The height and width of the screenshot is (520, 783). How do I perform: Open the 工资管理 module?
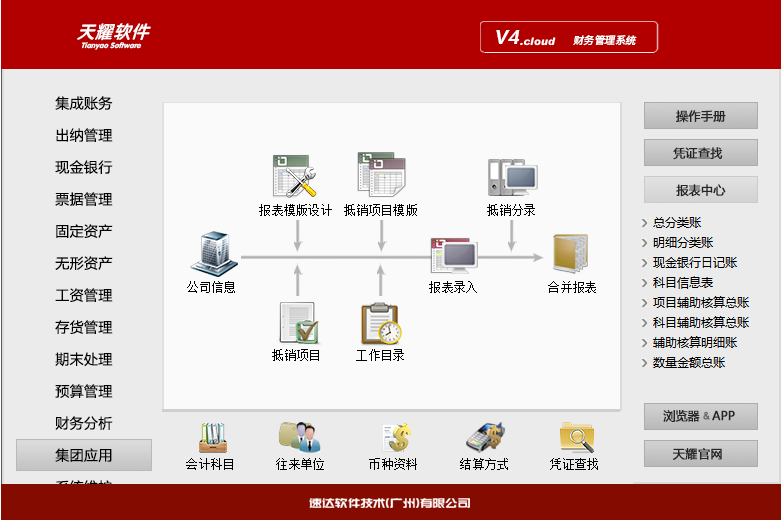click(x=83, y=295)
